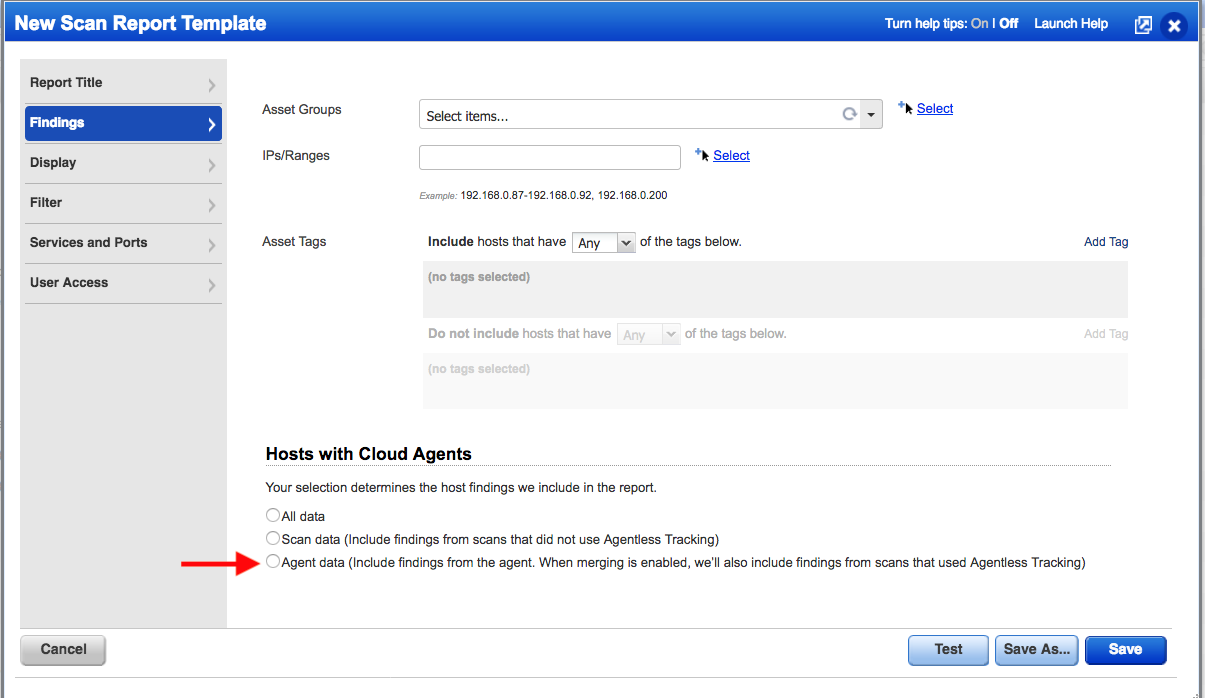Click the Test button
This screenshot has width=1205, height=698.
pos(947,650)
